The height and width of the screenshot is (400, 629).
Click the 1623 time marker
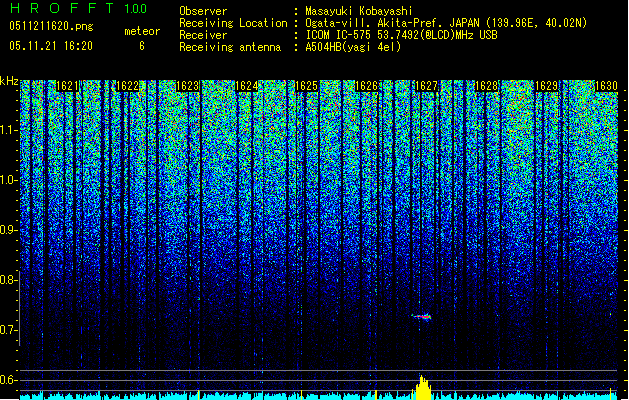[x=187, y=86]
